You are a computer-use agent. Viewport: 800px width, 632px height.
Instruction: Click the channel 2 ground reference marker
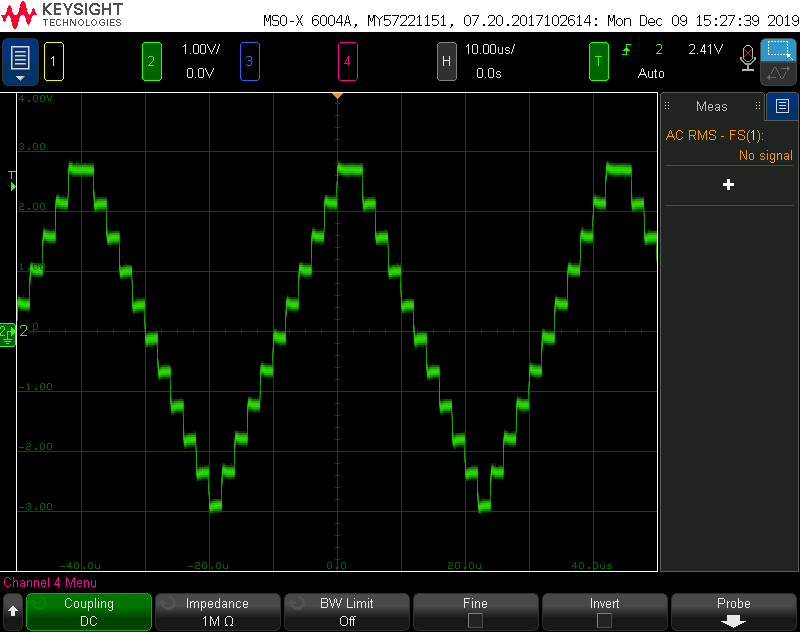point(8,335)
